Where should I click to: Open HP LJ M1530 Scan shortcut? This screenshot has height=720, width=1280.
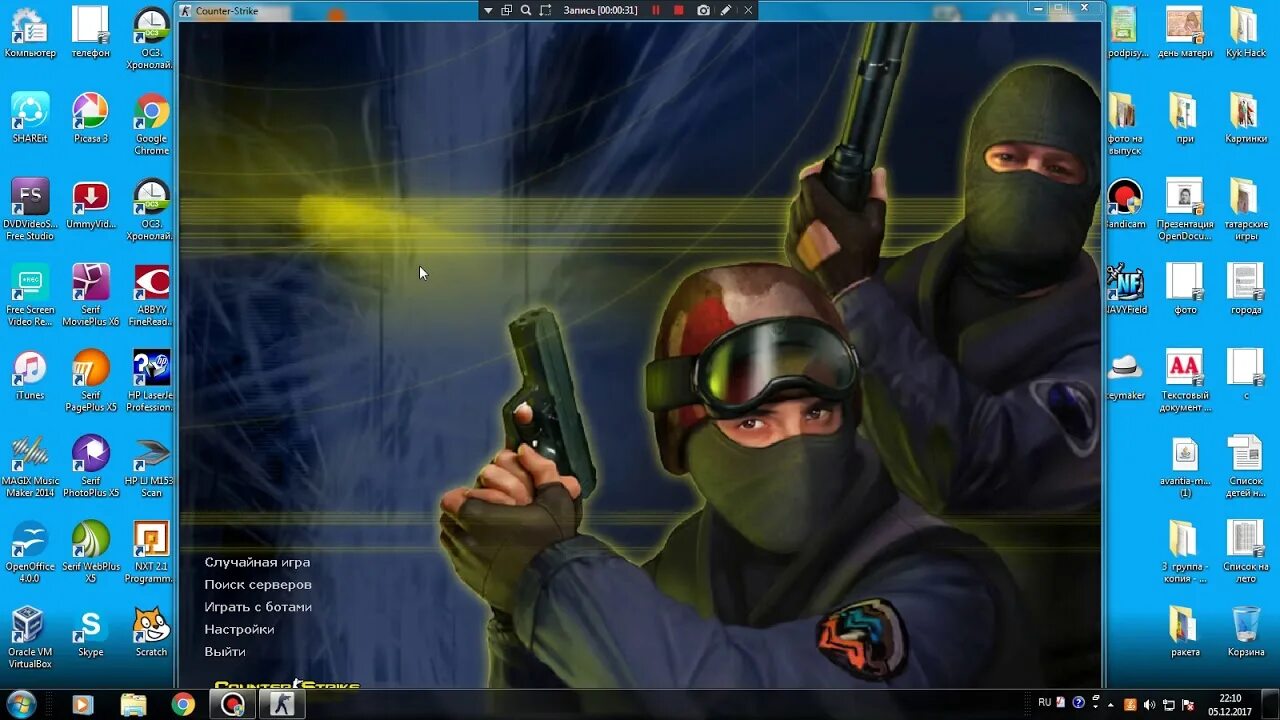(152, 466)
